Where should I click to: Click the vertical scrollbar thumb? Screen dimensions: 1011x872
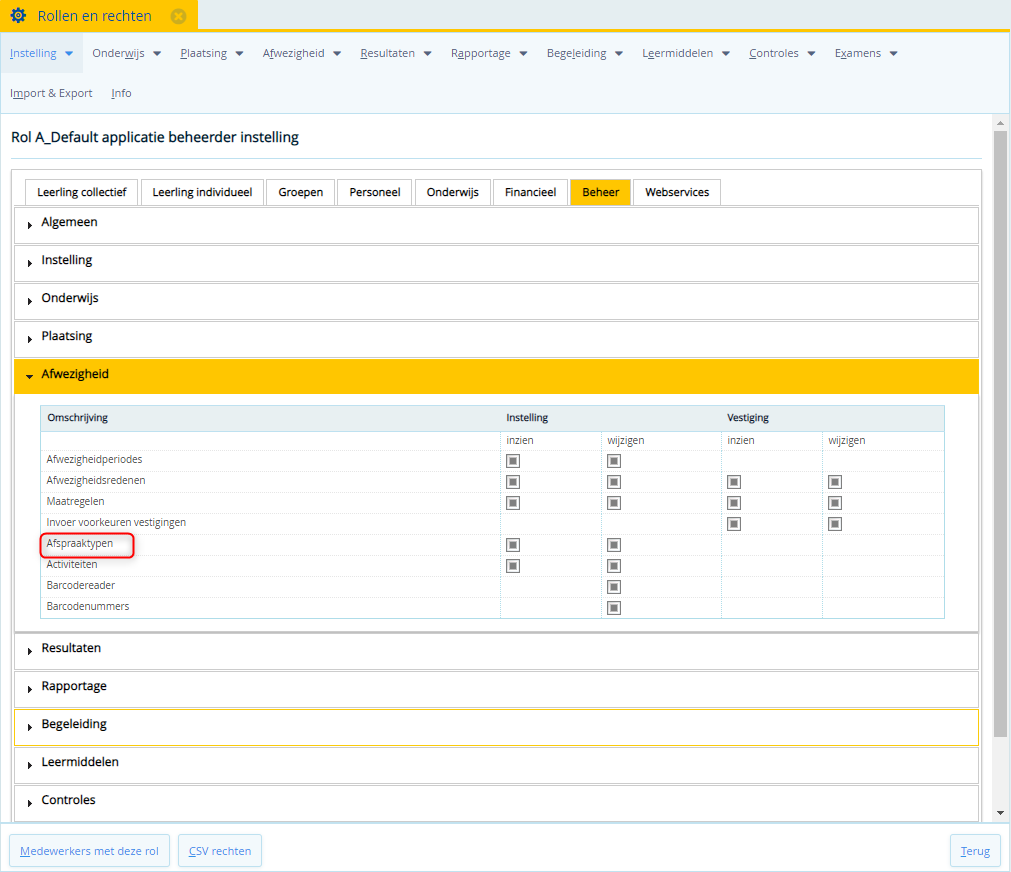[1000, 433]
